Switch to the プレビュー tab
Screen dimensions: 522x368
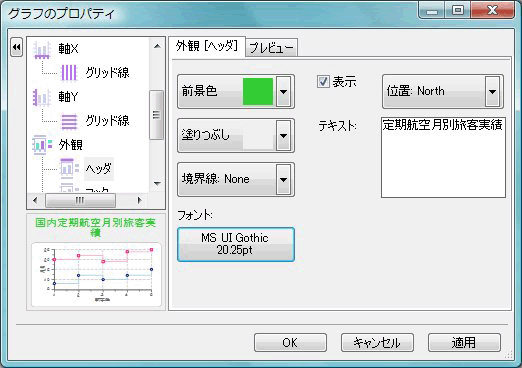(x=271, y=47)
